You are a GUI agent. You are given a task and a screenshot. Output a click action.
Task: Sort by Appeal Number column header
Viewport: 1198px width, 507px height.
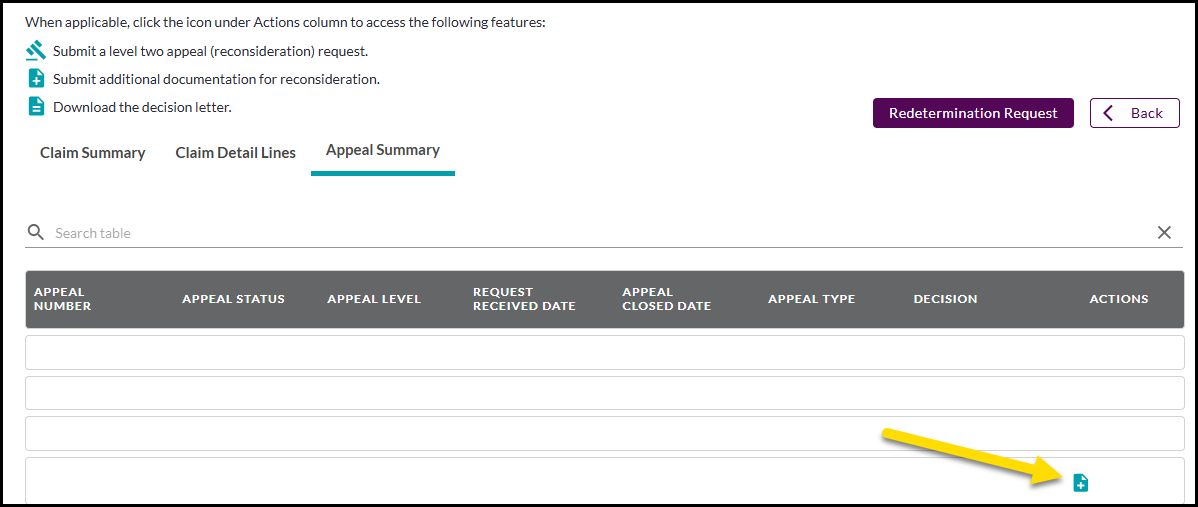63,299
